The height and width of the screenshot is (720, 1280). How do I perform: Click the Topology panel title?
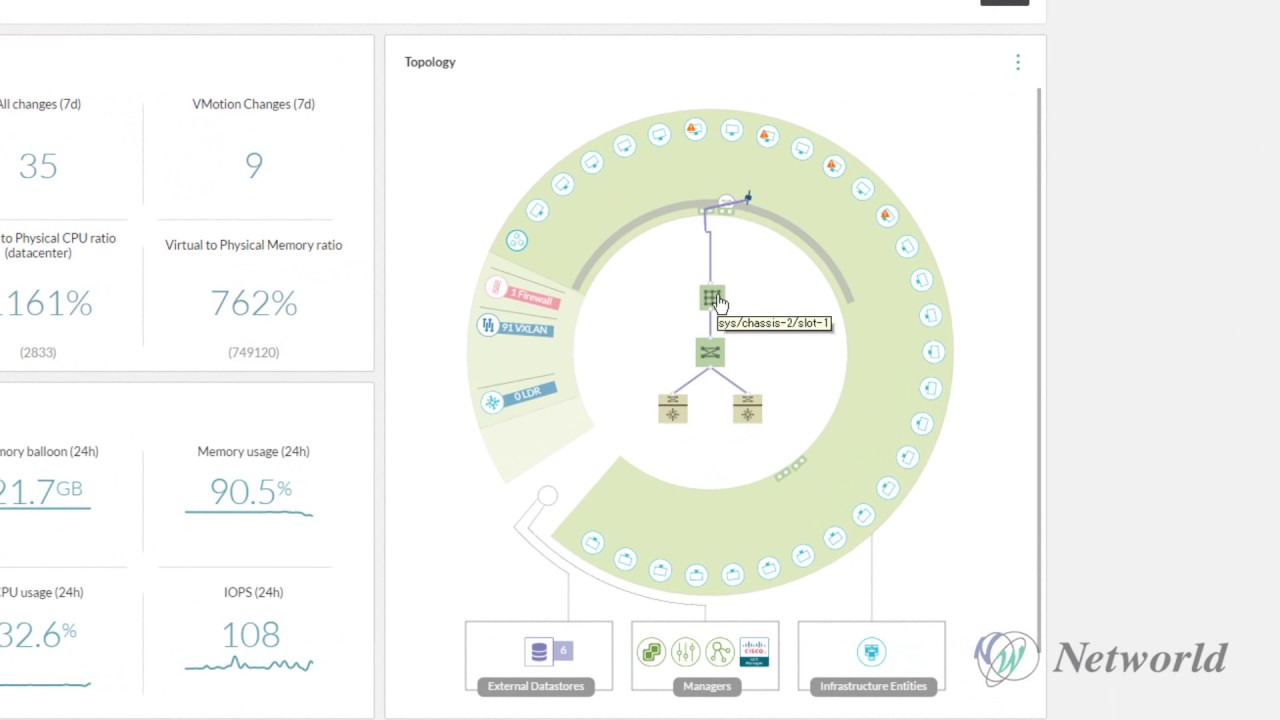pos(430,62)
